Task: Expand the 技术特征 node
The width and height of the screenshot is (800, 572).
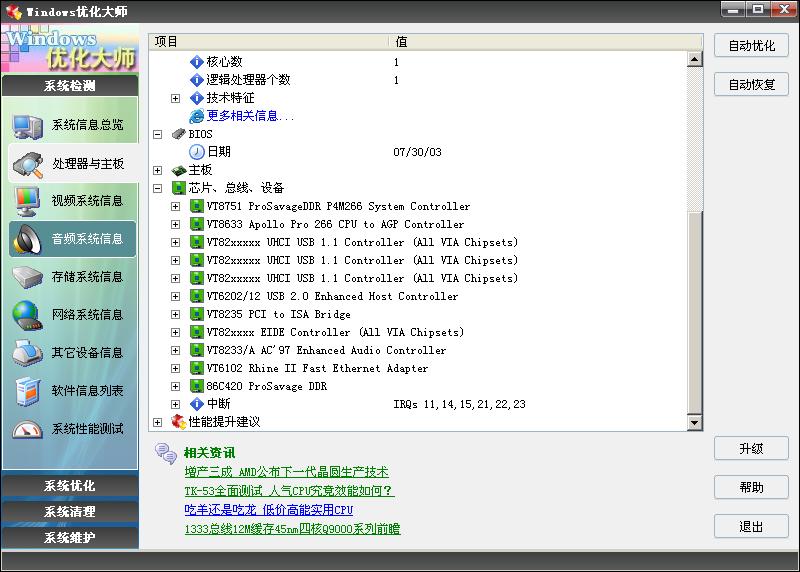Action: [x=176, y=98]
